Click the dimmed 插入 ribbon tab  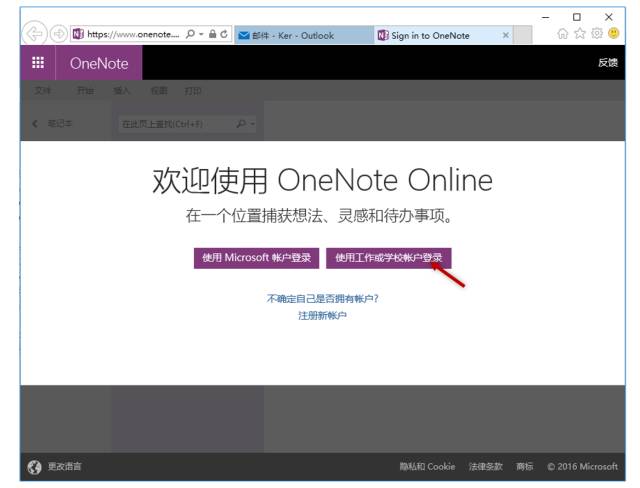coord(121,91)
